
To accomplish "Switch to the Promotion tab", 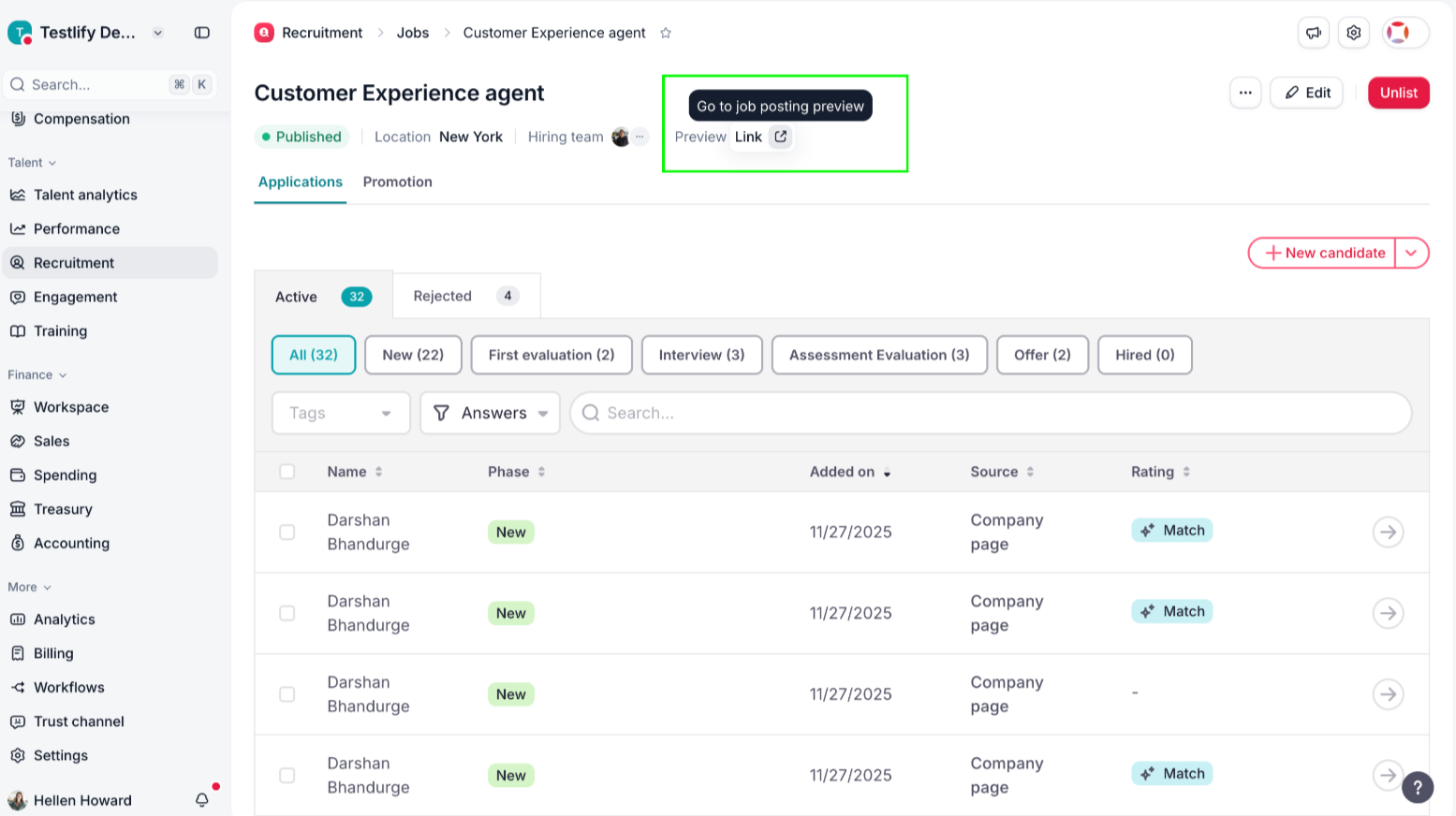I will pos(398,182).
